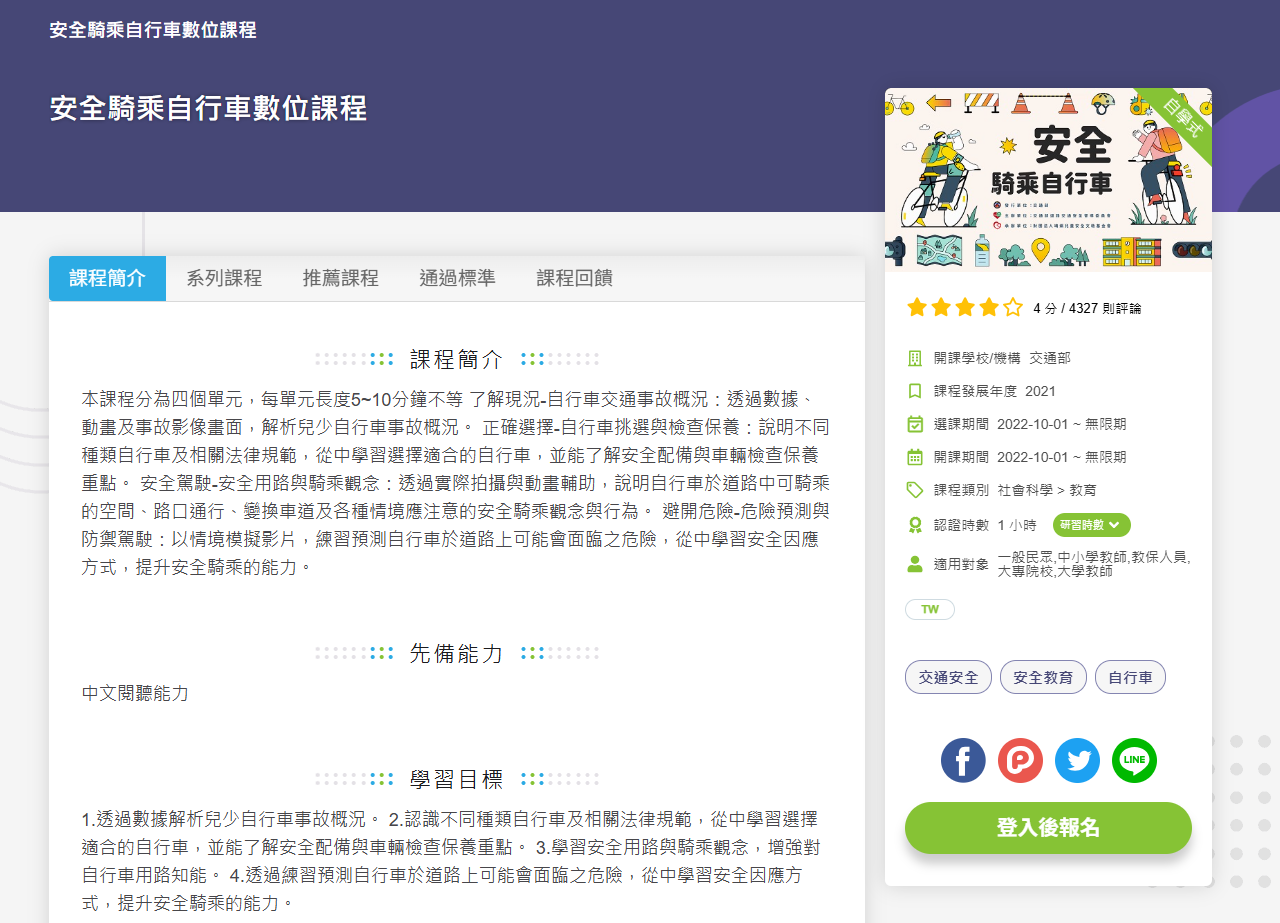Share course on Facebook

[x=963, y=761]
